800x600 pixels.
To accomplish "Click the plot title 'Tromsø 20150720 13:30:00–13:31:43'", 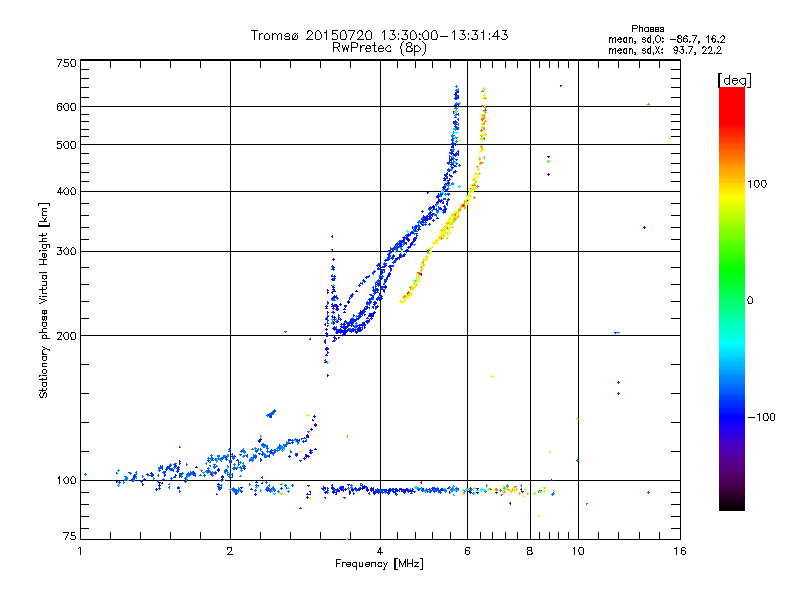I will (379, 35).
